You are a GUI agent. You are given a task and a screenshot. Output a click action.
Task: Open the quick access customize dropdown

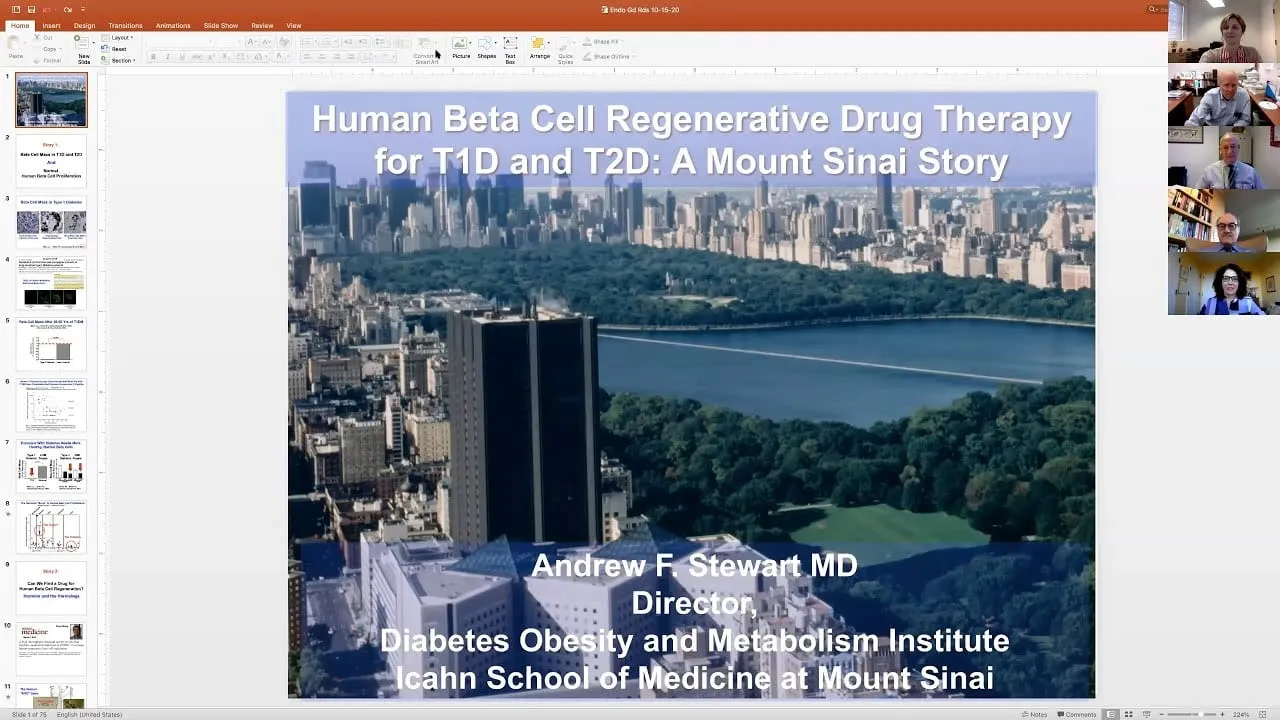(x=83, y=9)
